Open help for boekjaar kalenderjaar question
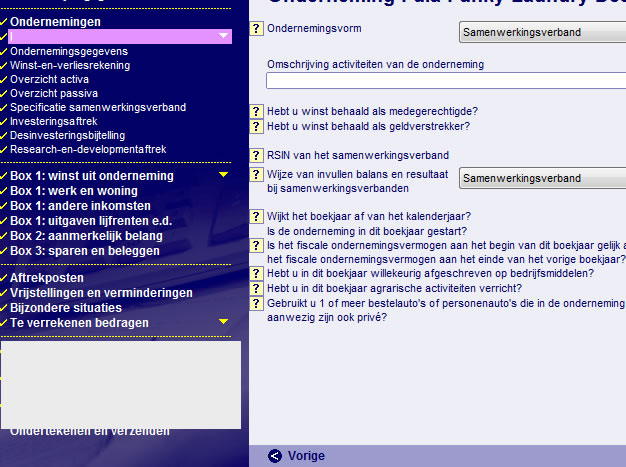The width and height of the screenshot is (626, 467). [256, 216]
